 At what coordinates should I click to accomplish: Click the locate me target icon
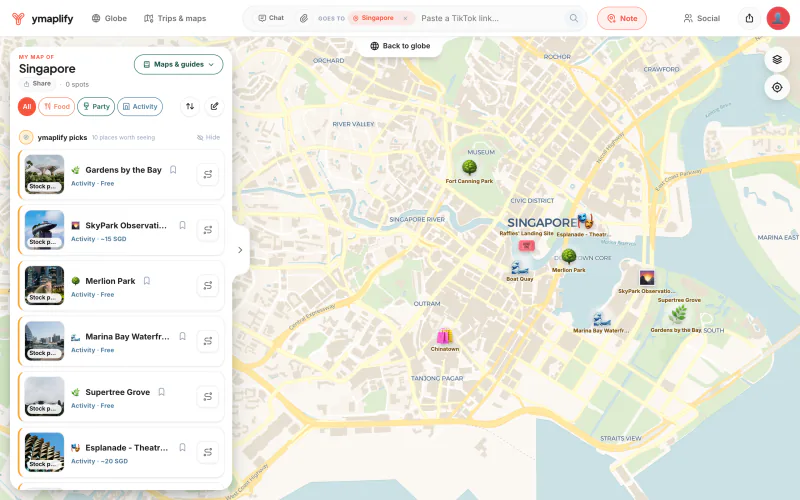tap(777, 87)
